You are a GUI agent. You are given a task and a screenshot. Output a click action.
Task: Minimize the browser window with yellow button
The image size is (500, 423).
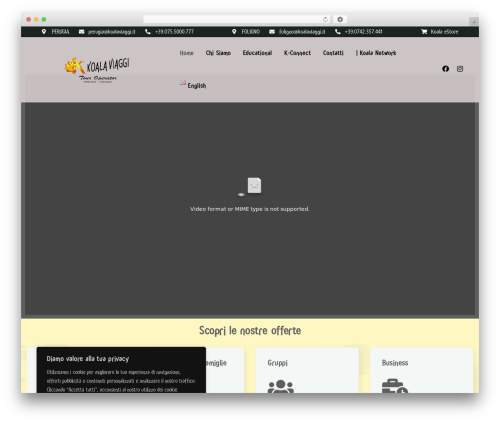36,19
